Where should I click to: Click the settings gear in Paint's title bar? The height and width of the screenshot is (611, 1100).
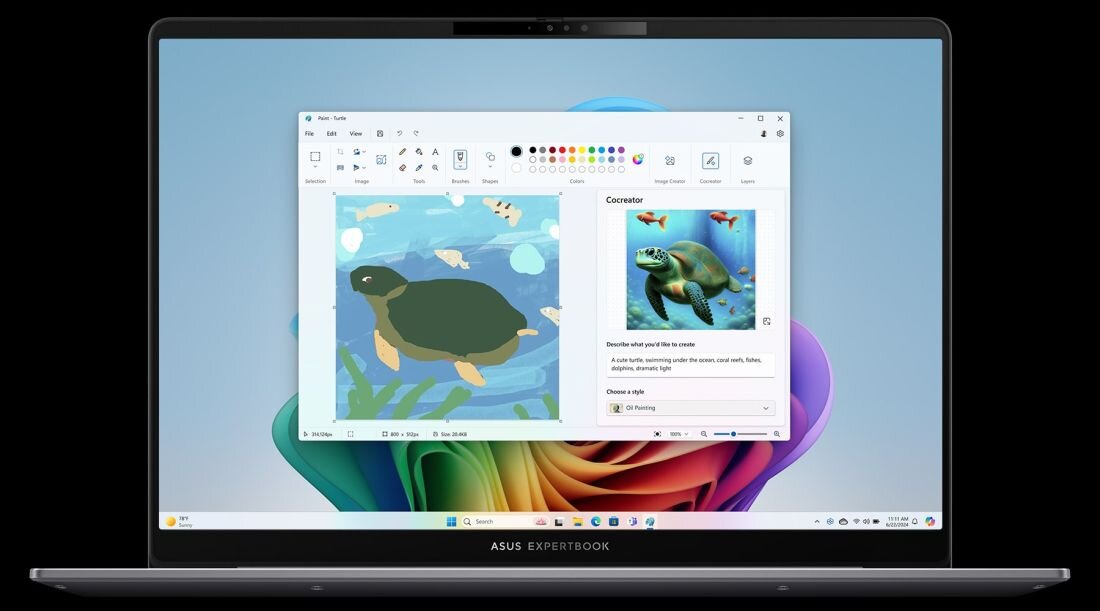pos(779,134)
